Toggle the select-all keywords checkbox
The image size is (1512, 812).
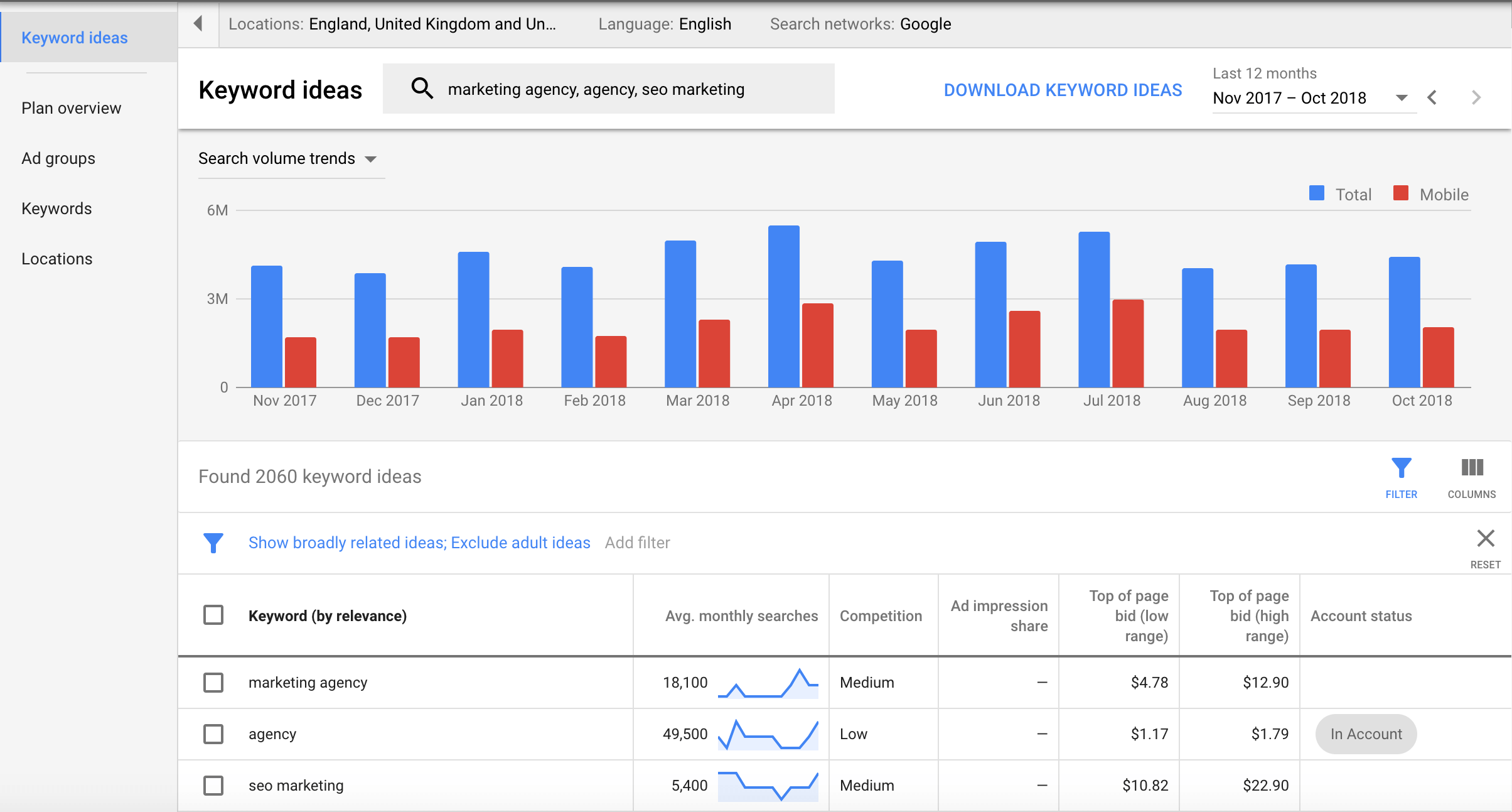point(213,615)
